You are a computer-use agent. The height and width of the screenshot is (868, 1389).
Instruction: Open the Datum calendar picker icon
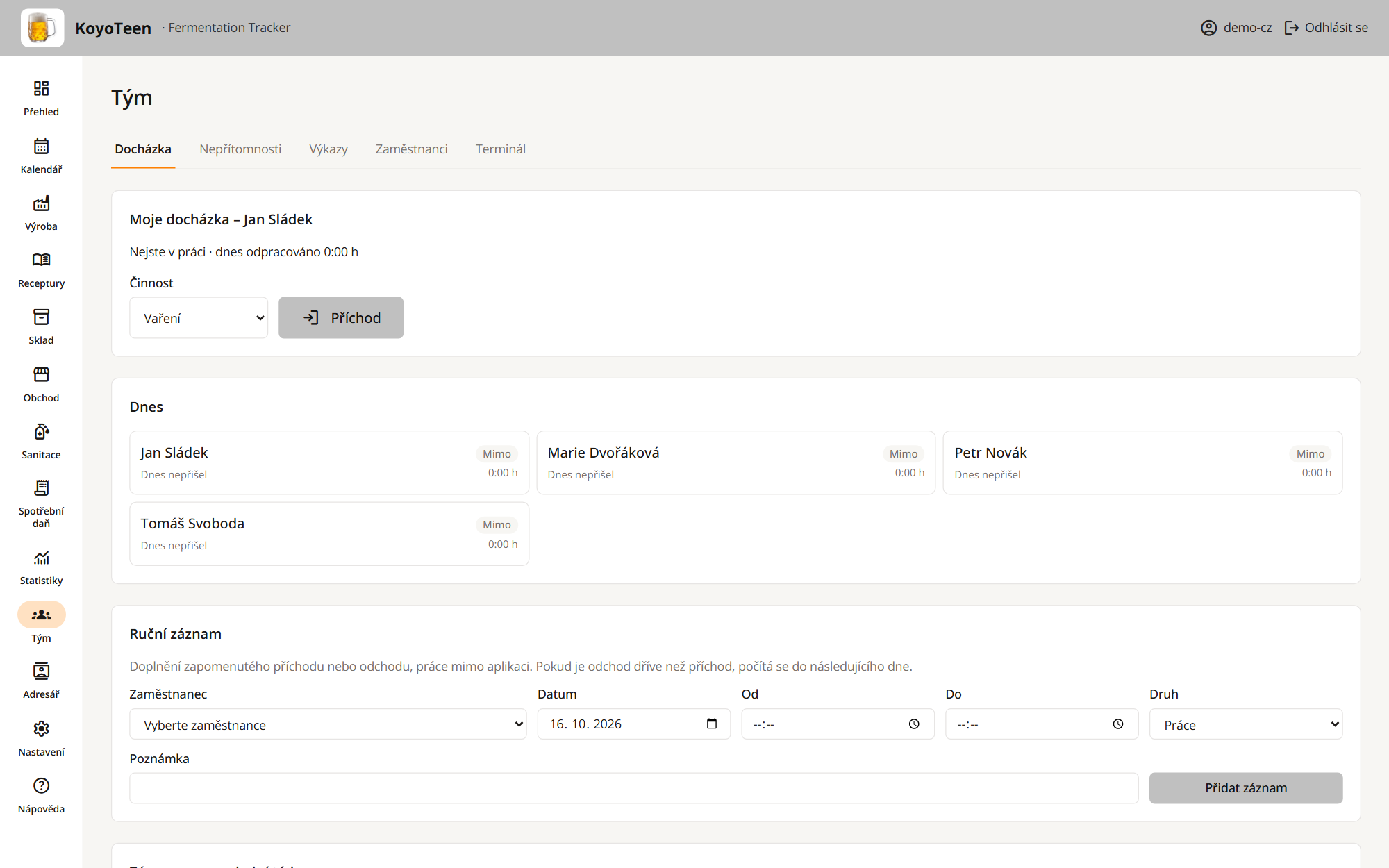point(712,724)
